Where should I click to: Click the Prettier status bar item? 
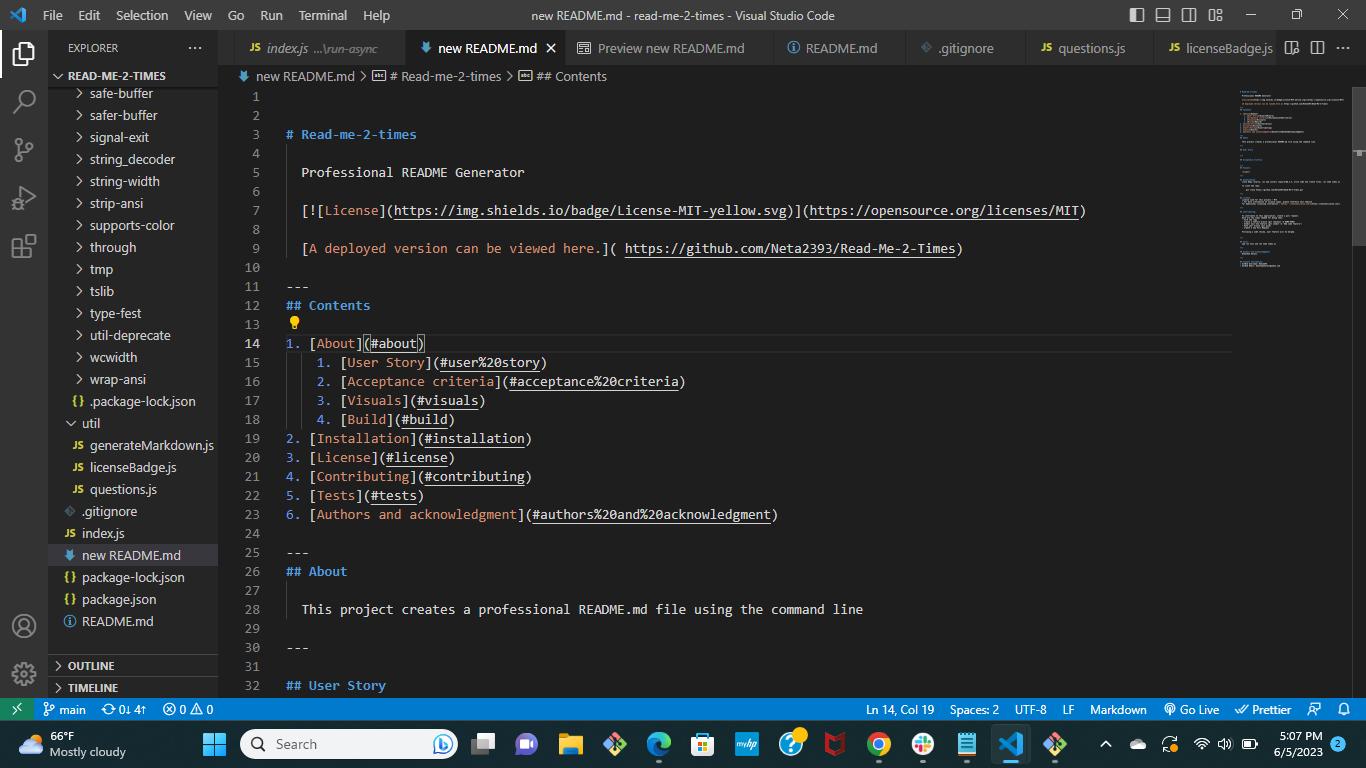[1263, 709]
